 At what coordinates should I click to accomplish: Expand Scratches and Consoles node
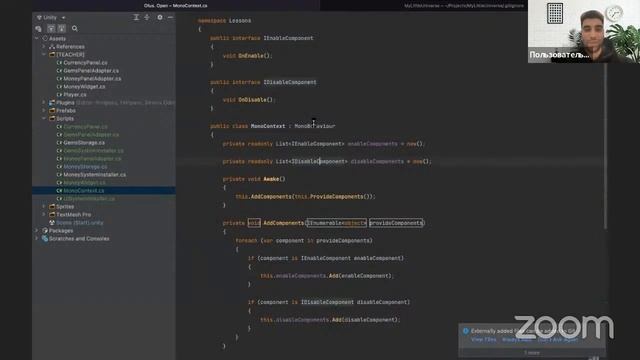point(37,238)
